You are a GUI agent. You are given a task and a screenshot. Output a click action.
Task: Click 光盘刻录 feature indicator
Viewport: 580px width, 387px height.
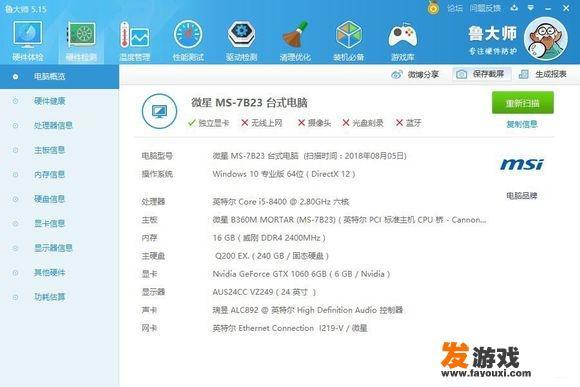[363, 123]
